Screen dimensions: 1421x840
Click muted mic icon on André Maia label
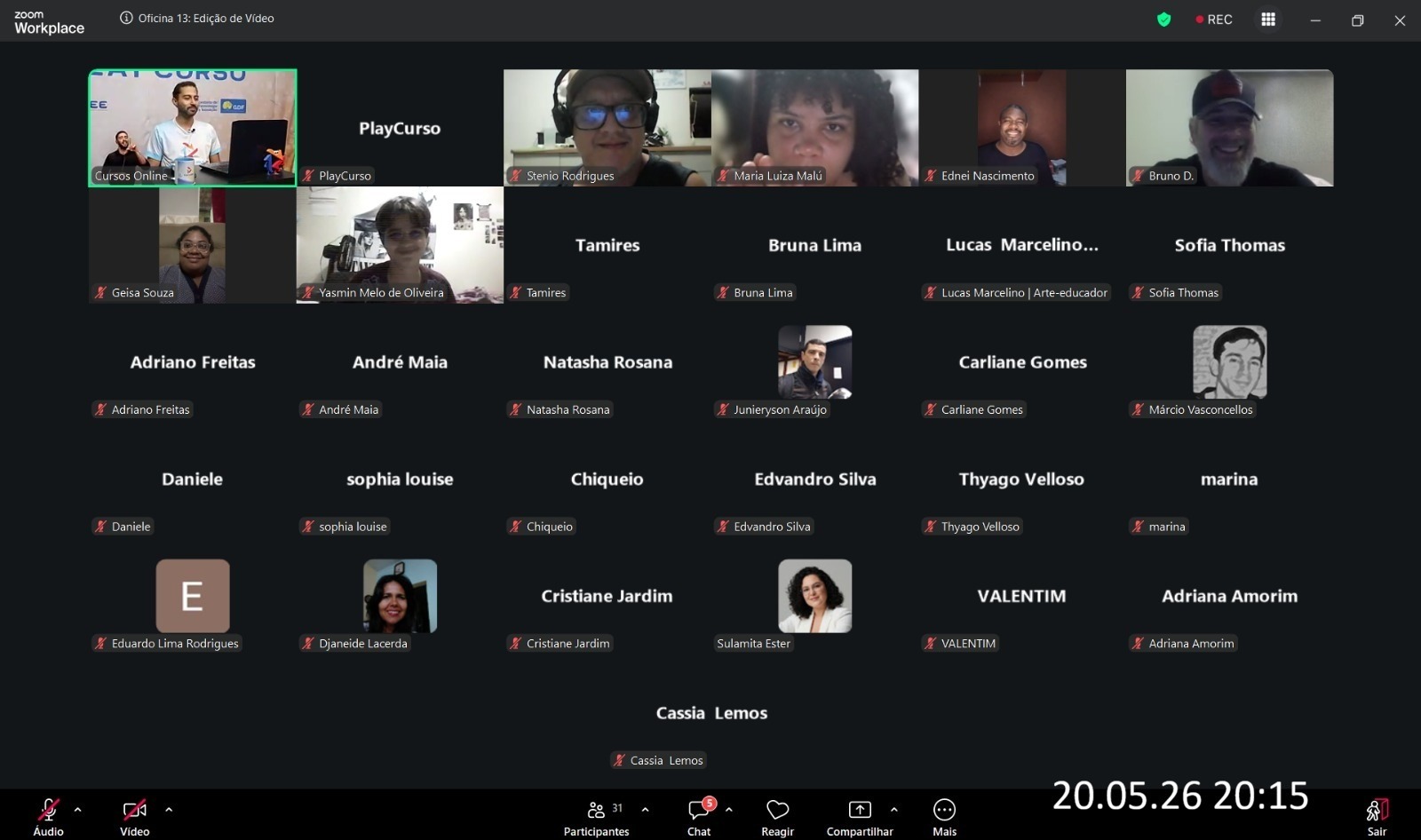click(x=308, y=409)
